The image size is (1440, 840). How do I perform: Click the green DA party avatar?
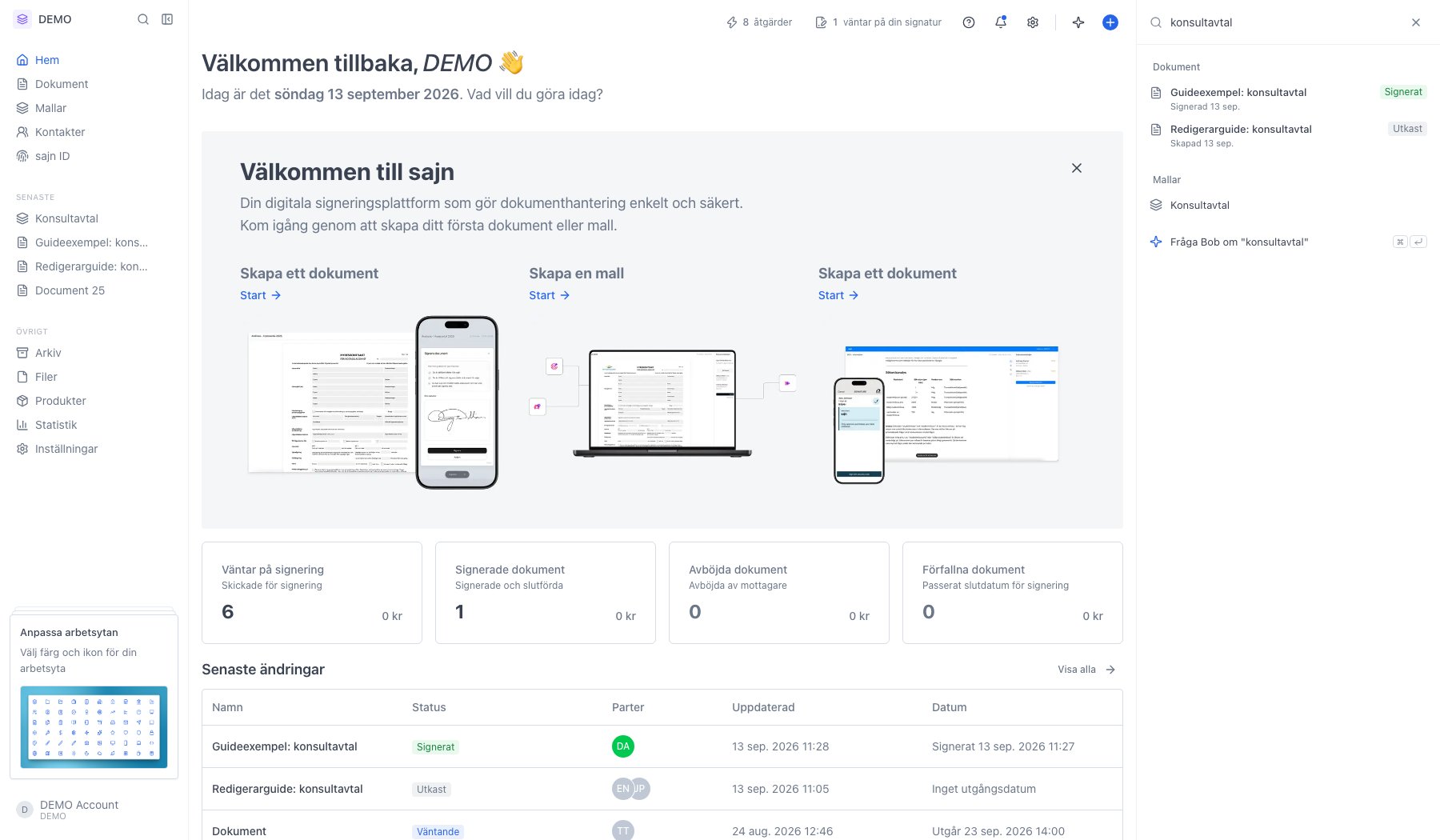(623, 746)
